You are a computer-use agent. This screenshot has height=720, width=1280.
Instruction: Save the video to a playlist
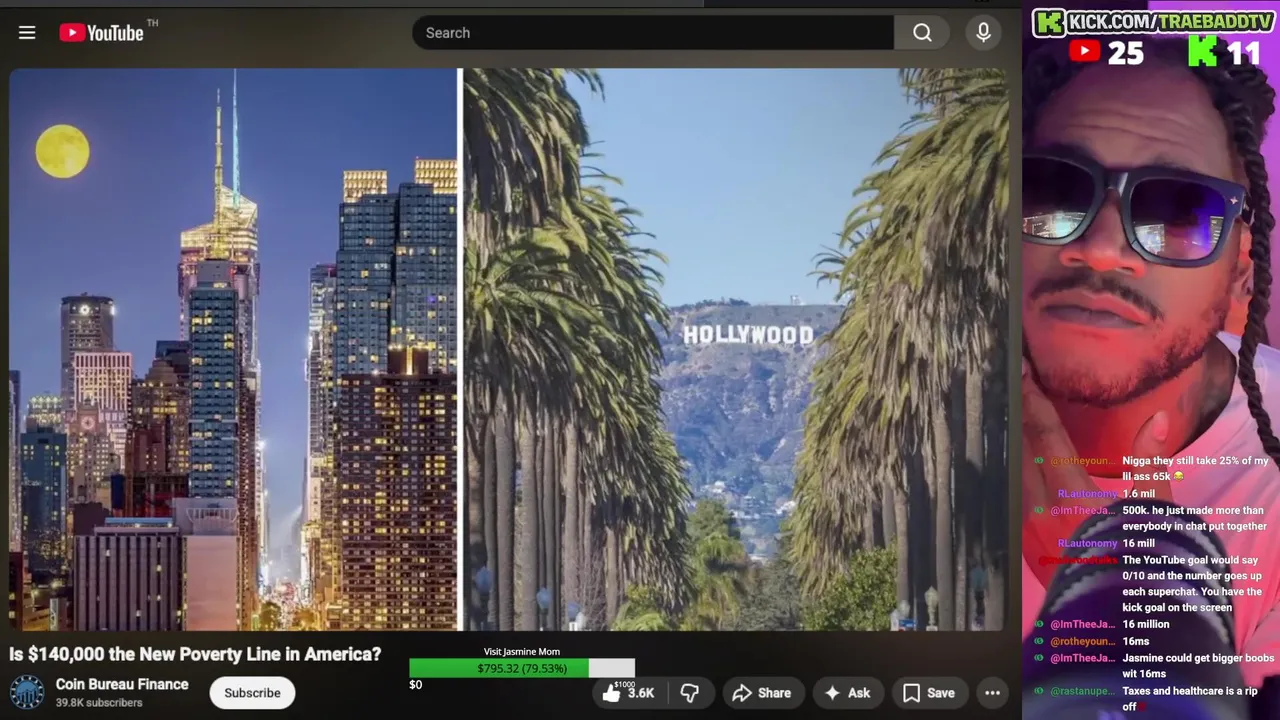(x=929, y=692)
